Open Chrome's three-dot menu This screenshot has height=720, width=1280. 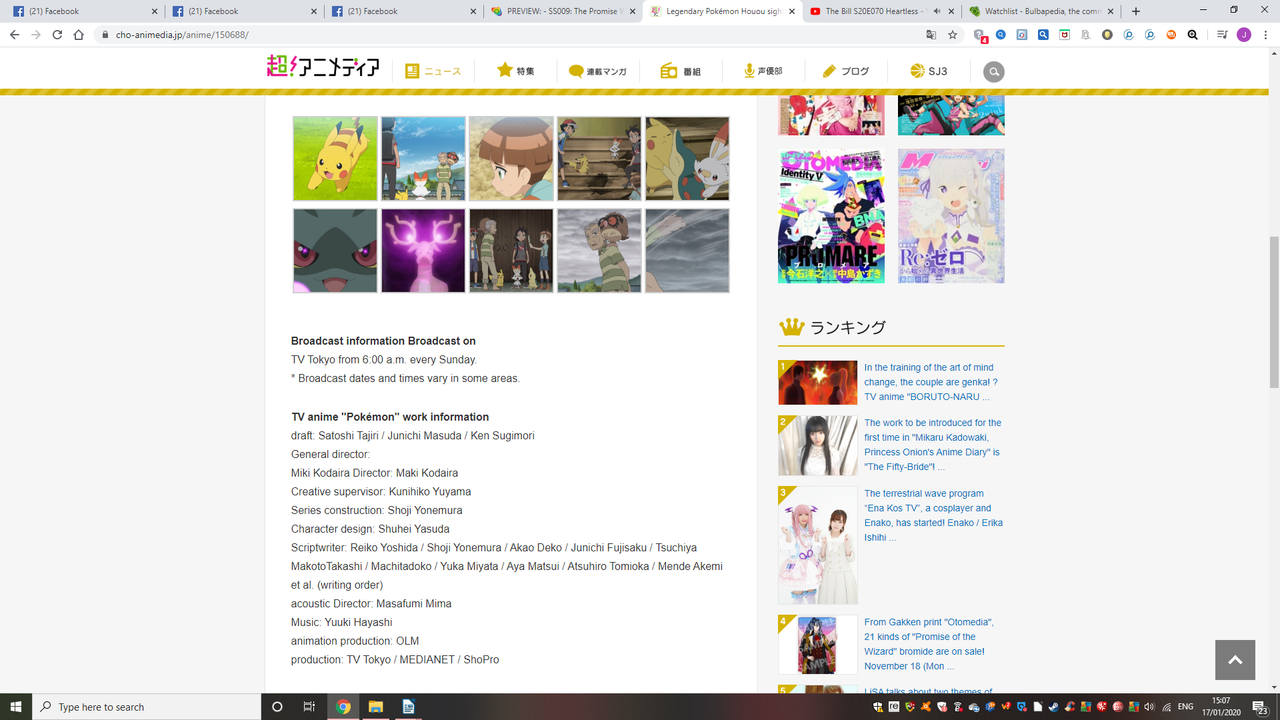(x=1265, y=34)
